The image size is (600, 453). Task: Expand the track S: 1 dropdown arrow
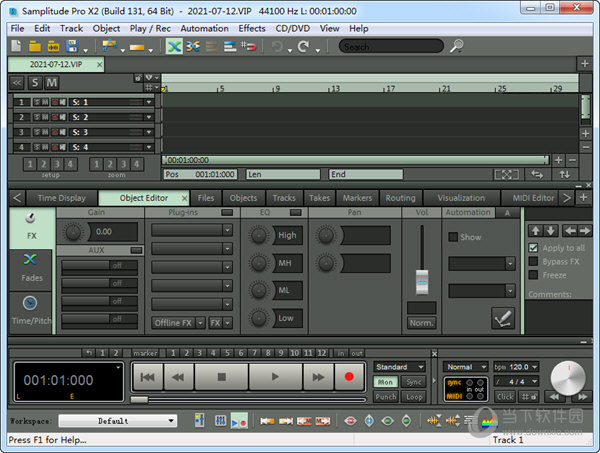[x=149, y=102]
